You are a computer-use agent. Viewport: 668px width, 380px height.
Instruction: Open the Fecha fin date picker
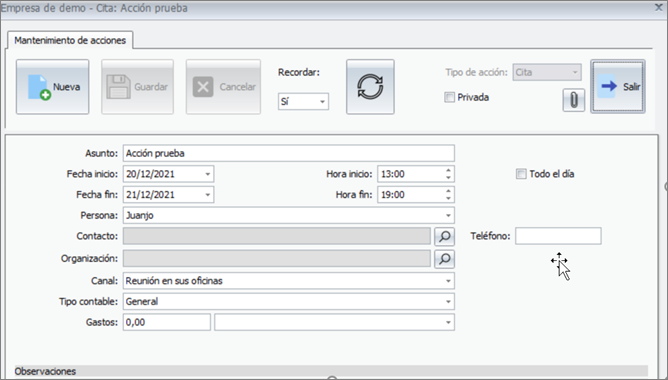click(207, 195)
